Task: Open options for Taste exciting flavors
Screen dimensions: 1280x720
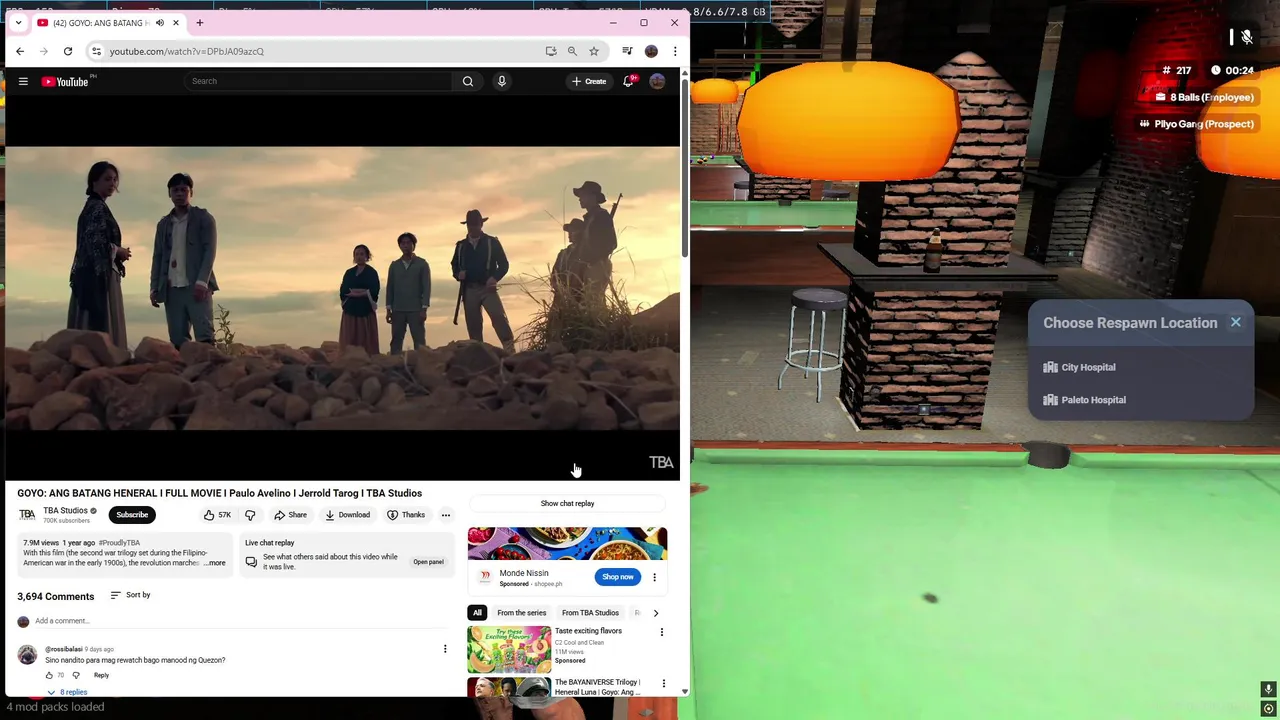Action: point(661,632)
